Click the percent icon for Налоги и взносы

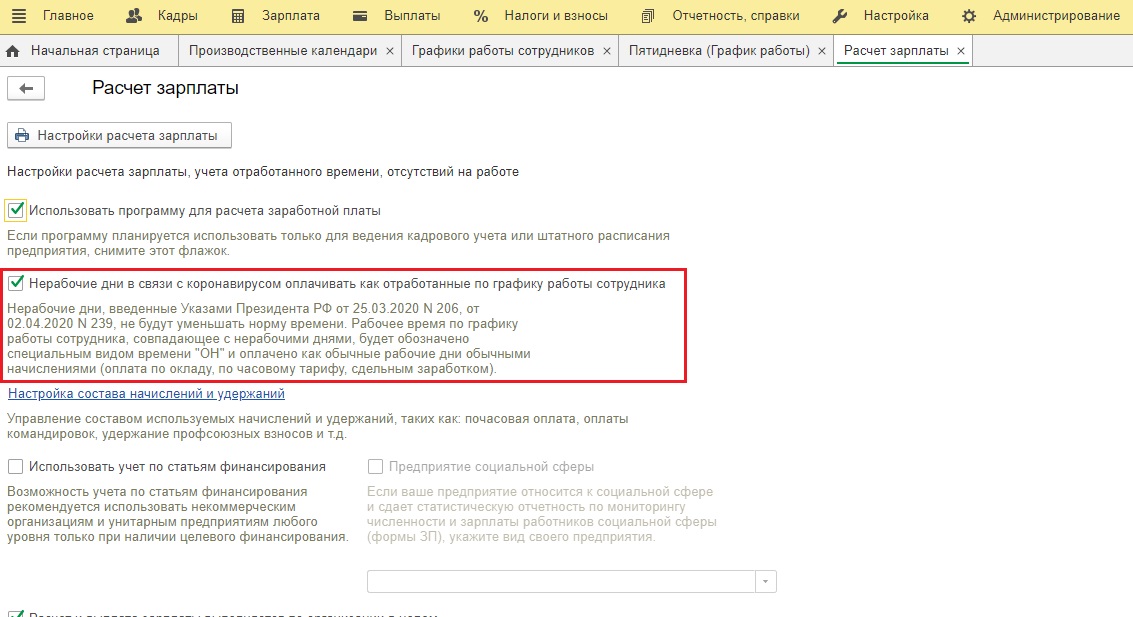481,16
